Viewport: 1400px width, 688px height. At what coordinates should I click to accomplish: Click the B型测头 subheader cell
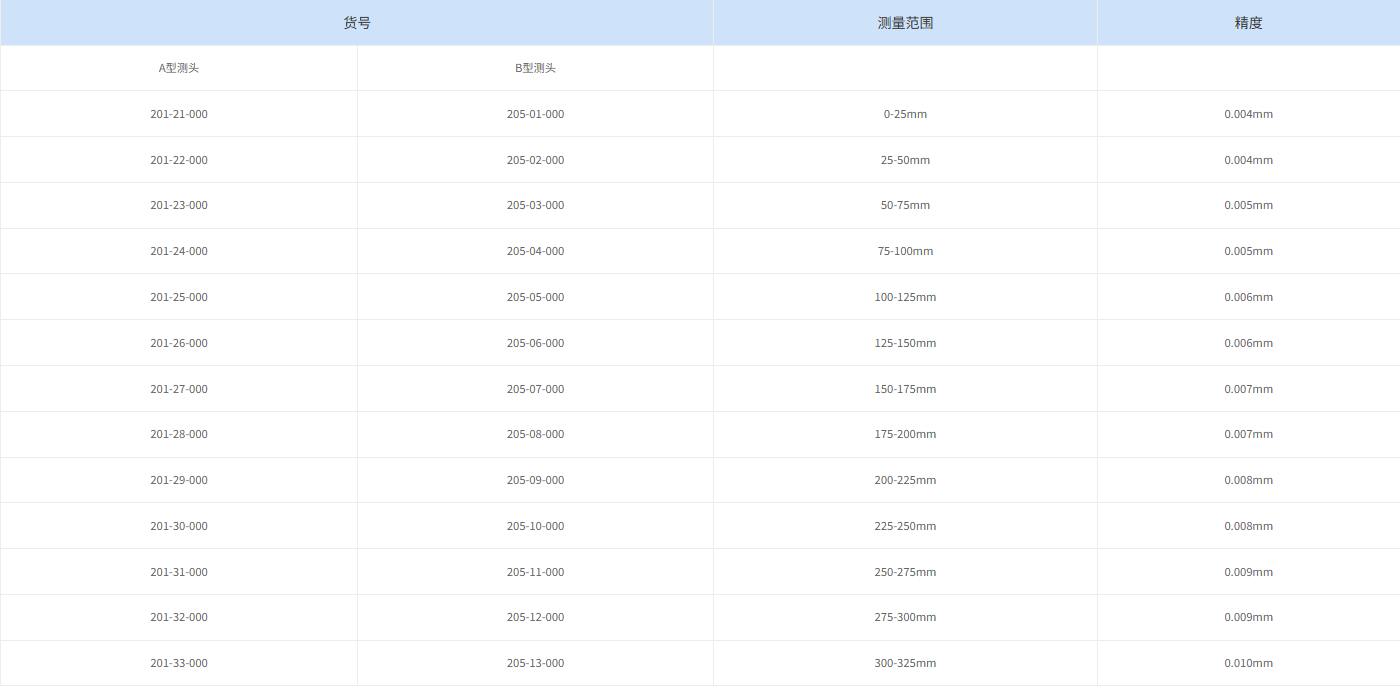pos(534,67)
